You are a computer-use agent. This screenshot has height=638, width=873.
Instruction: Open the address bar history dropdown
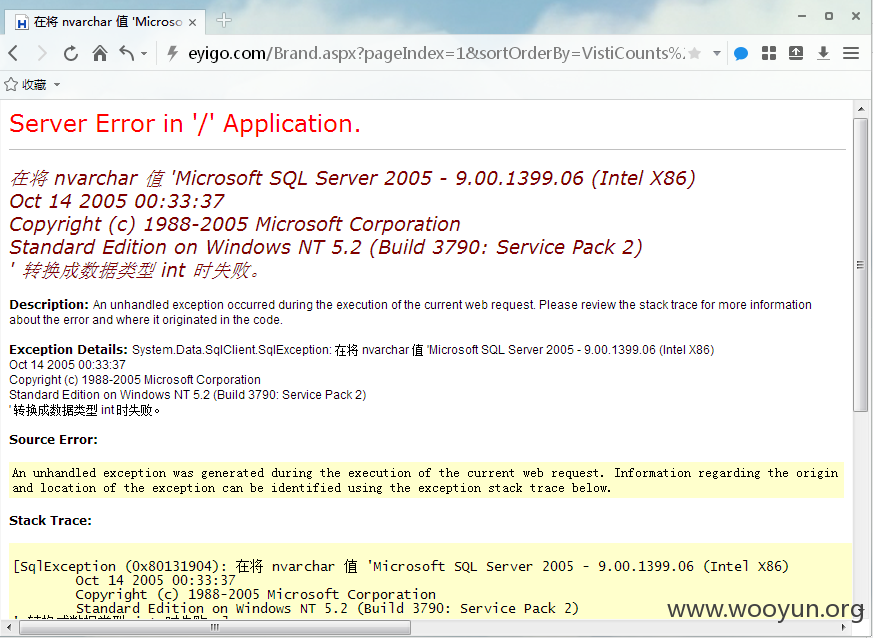coord(717,53)
